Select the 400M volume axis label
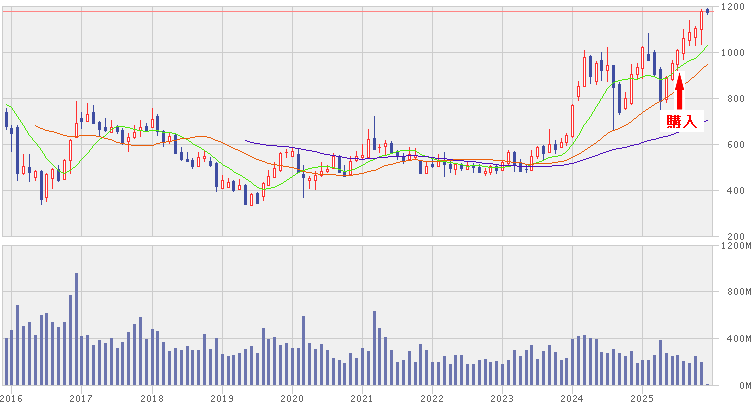This screenshot has width=755, height=408. [x=735, y=339]
